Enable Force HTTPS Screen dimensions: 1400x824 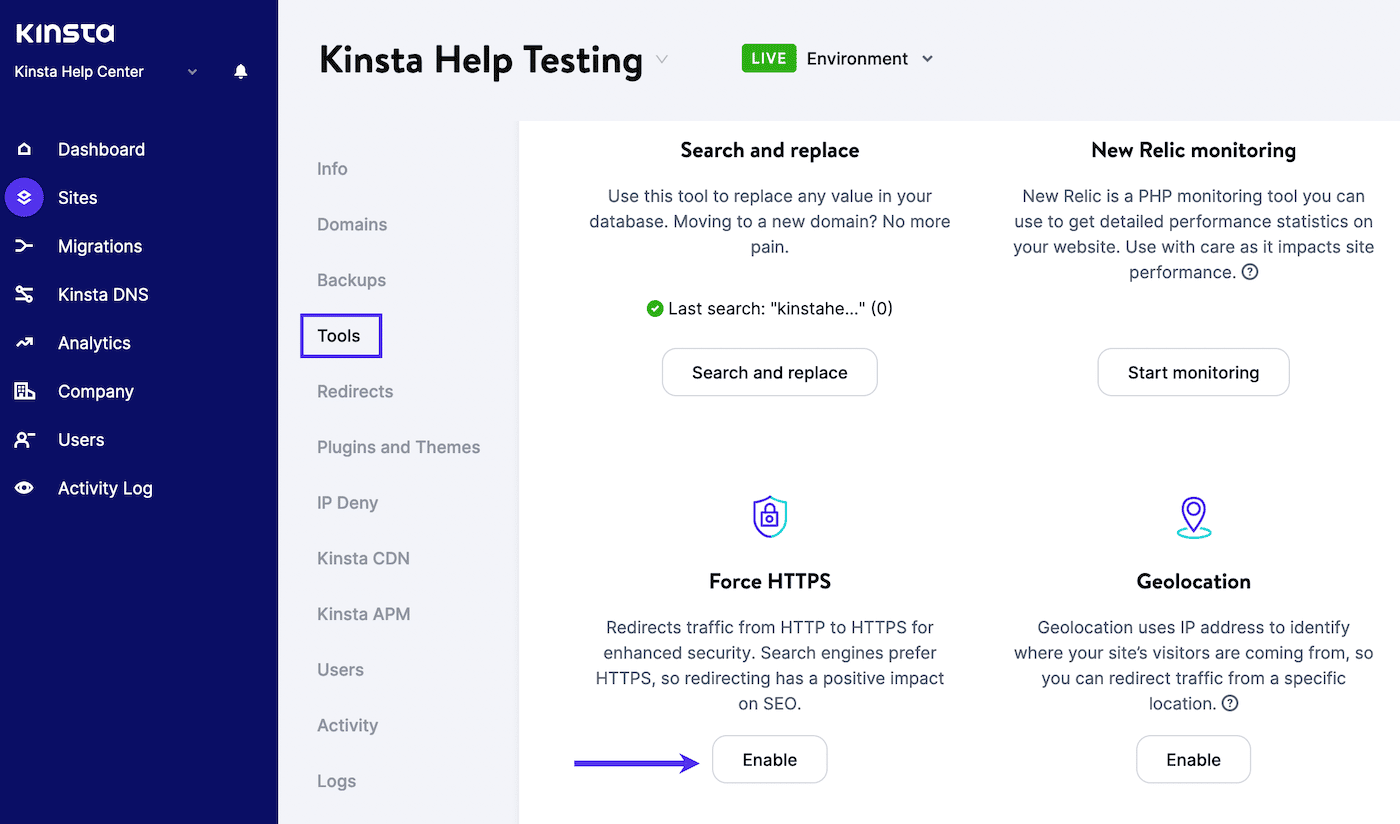point(770,759)
